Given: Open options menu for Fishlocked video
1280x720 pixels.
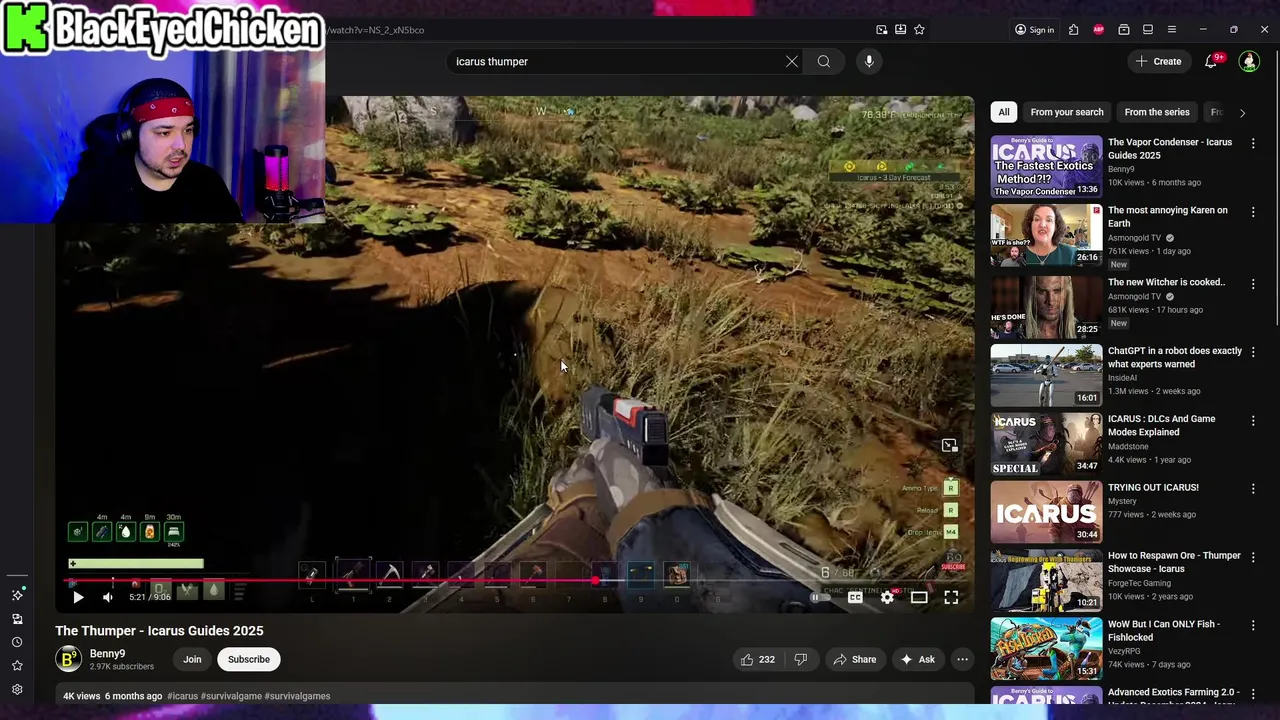Looking at the screenshot, I should 1253,625.
